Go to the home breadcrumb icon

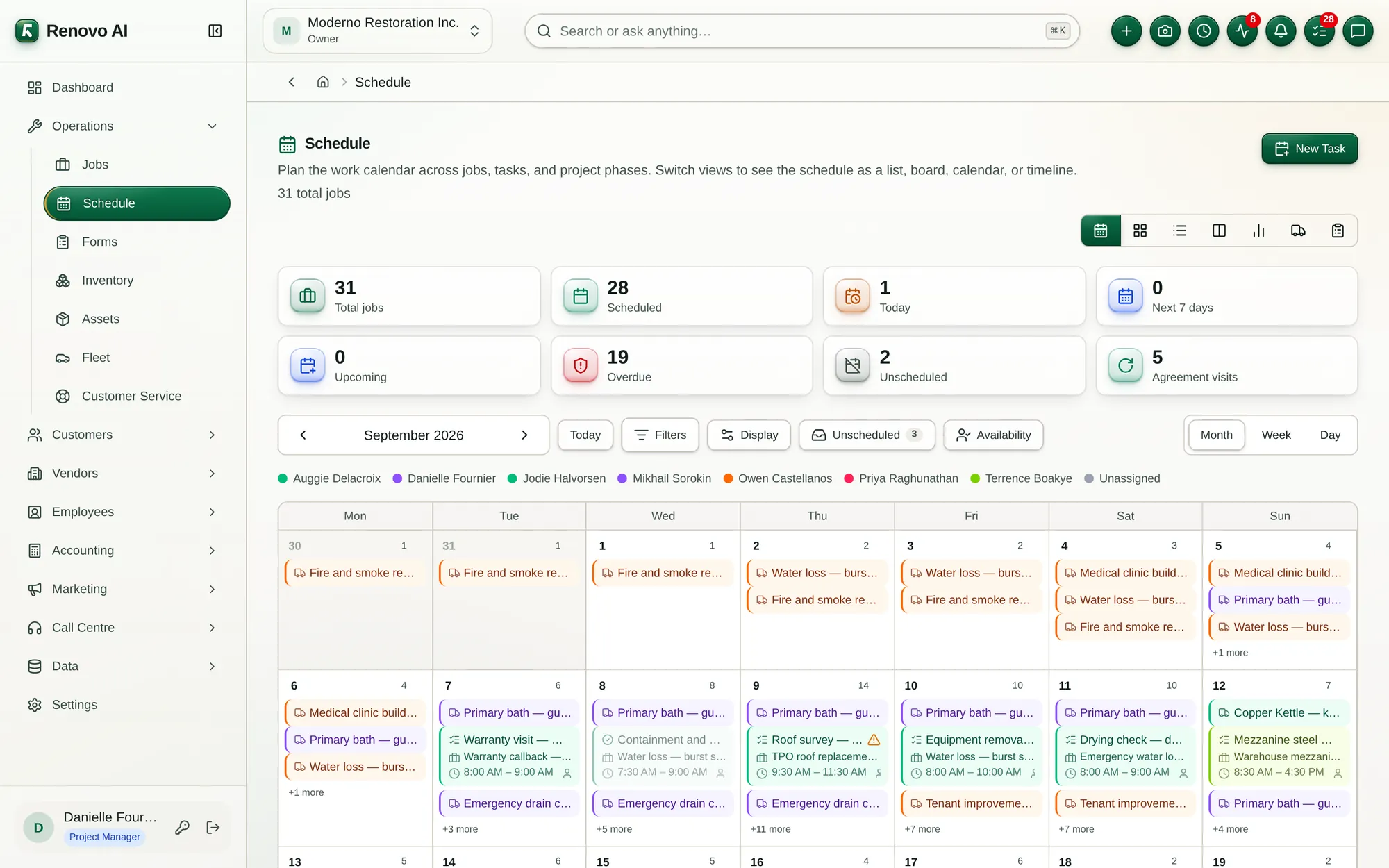click(323, 82)
